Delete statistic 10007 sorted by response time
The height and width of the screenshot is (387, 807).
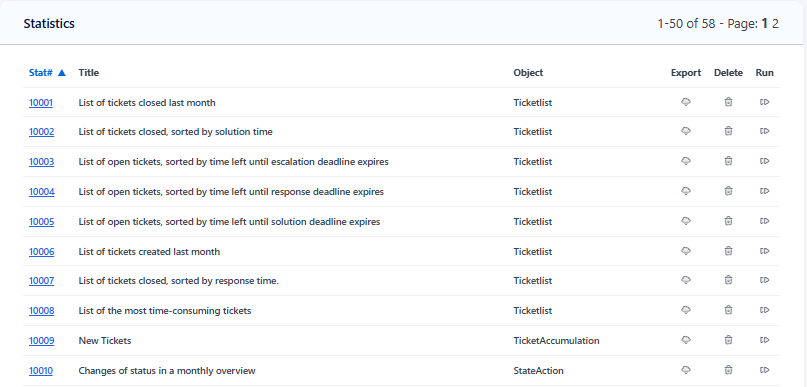pyautogui.click(x=728, y=280)
